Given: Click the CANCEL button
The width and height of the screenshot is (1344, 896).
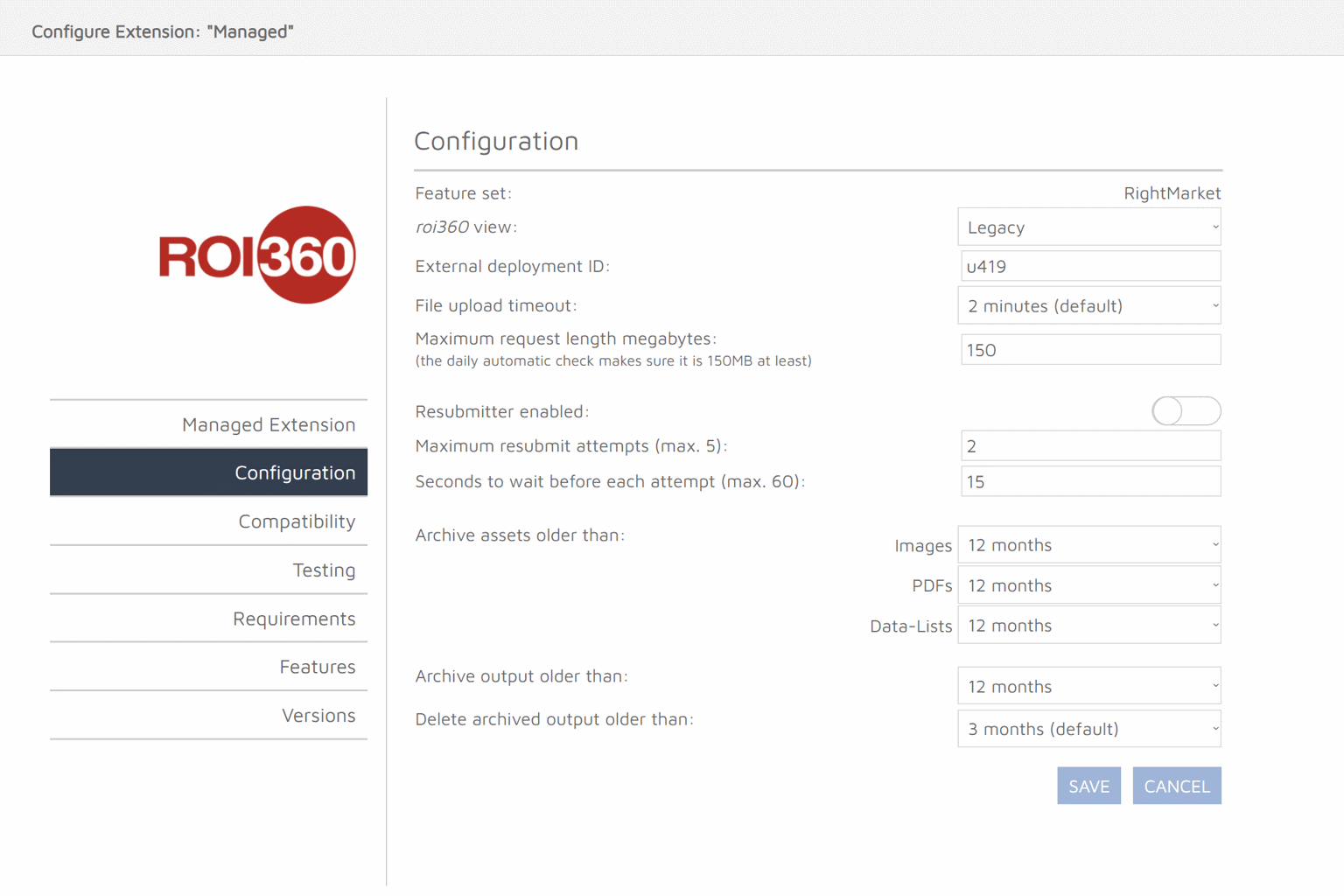Looking at the screenshot, I should tap(1176, 786).
